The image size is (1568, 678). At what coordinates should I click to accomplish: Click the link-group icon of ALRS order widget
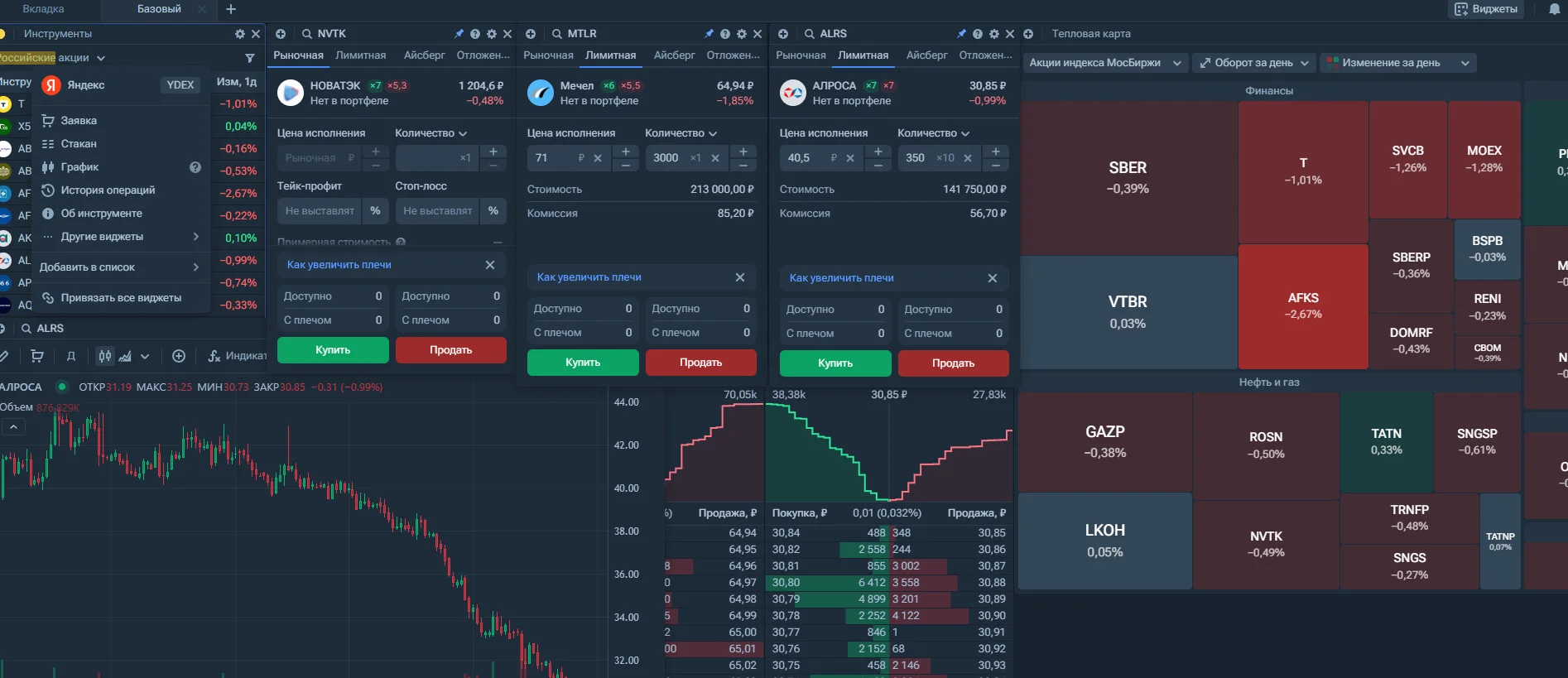783,34
